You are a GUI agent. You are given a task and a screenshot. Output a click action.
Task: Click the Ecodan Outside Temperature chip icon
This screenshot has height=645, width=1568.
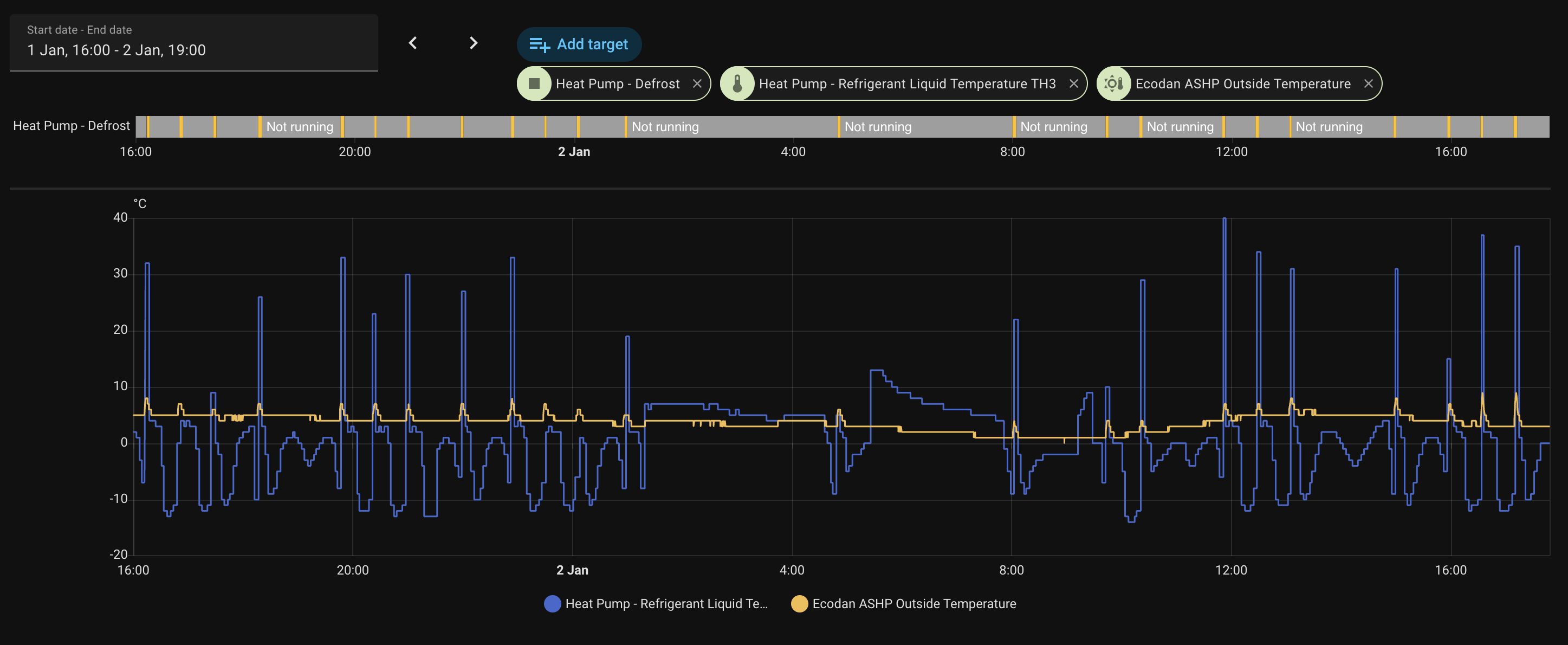[1113, 83]
